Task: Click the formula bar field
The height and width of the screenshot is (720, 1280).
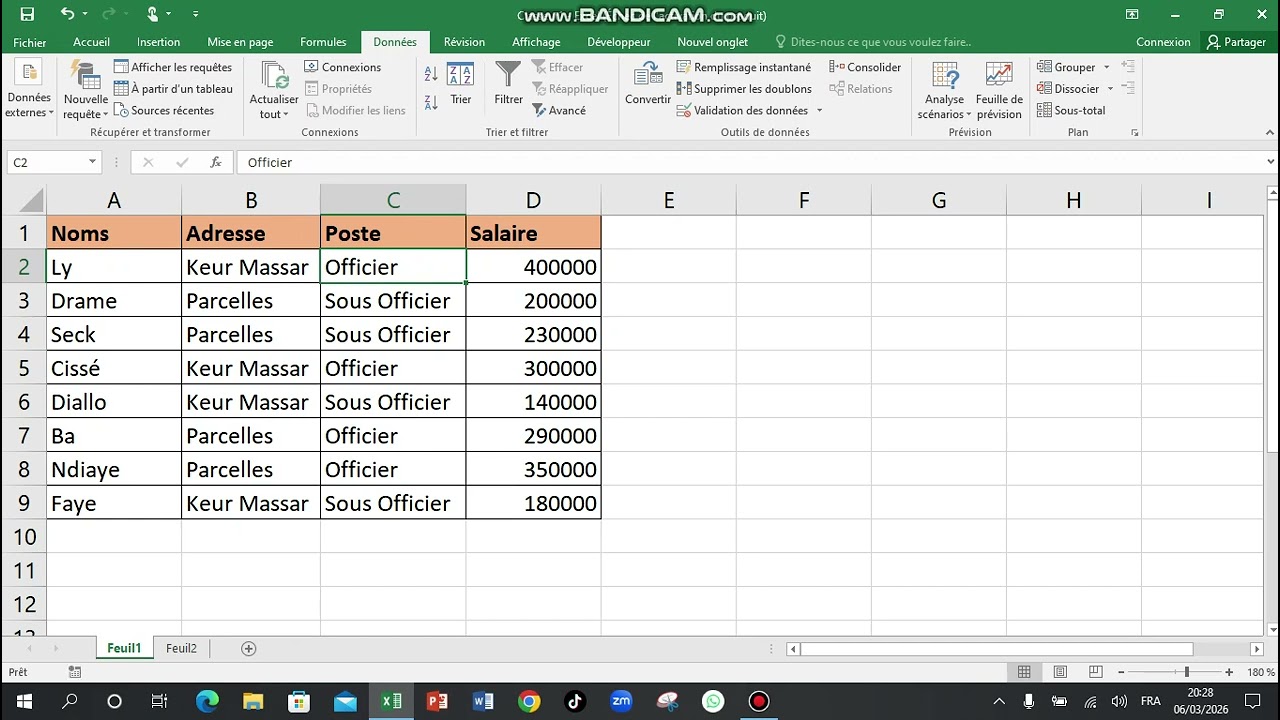Action: coord(750,162)
